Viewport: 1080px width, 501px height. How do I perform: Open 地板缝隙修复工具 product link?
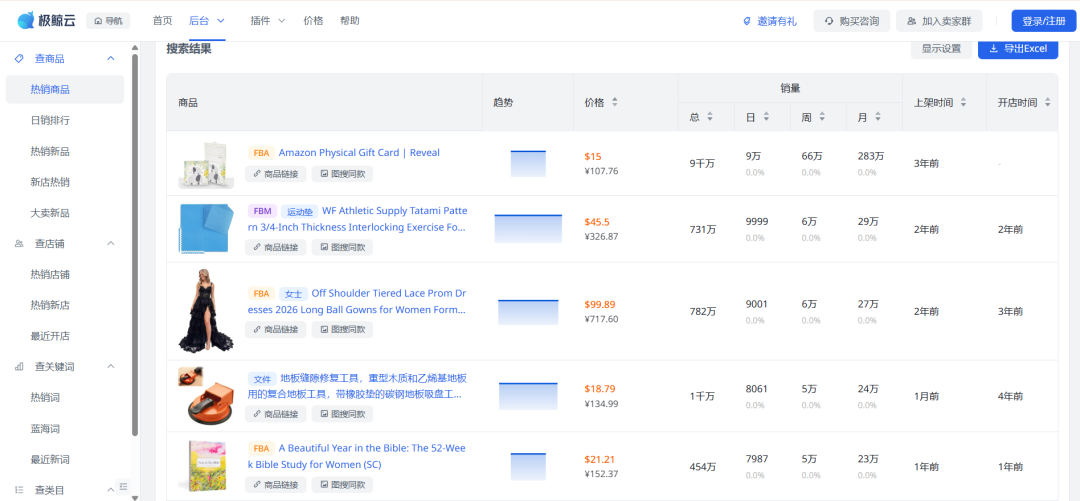pyautogui.click(x=357, y=386)
